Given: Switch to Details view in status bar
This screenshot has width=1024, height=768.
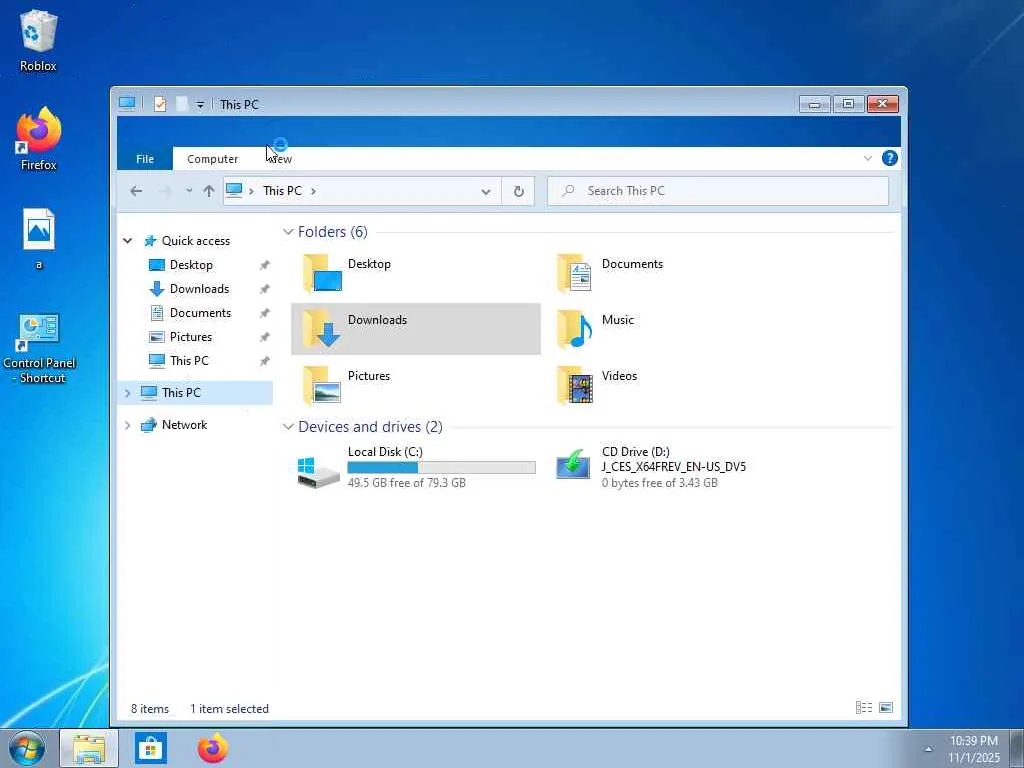Looking at the screenshot, I should 863,707.
